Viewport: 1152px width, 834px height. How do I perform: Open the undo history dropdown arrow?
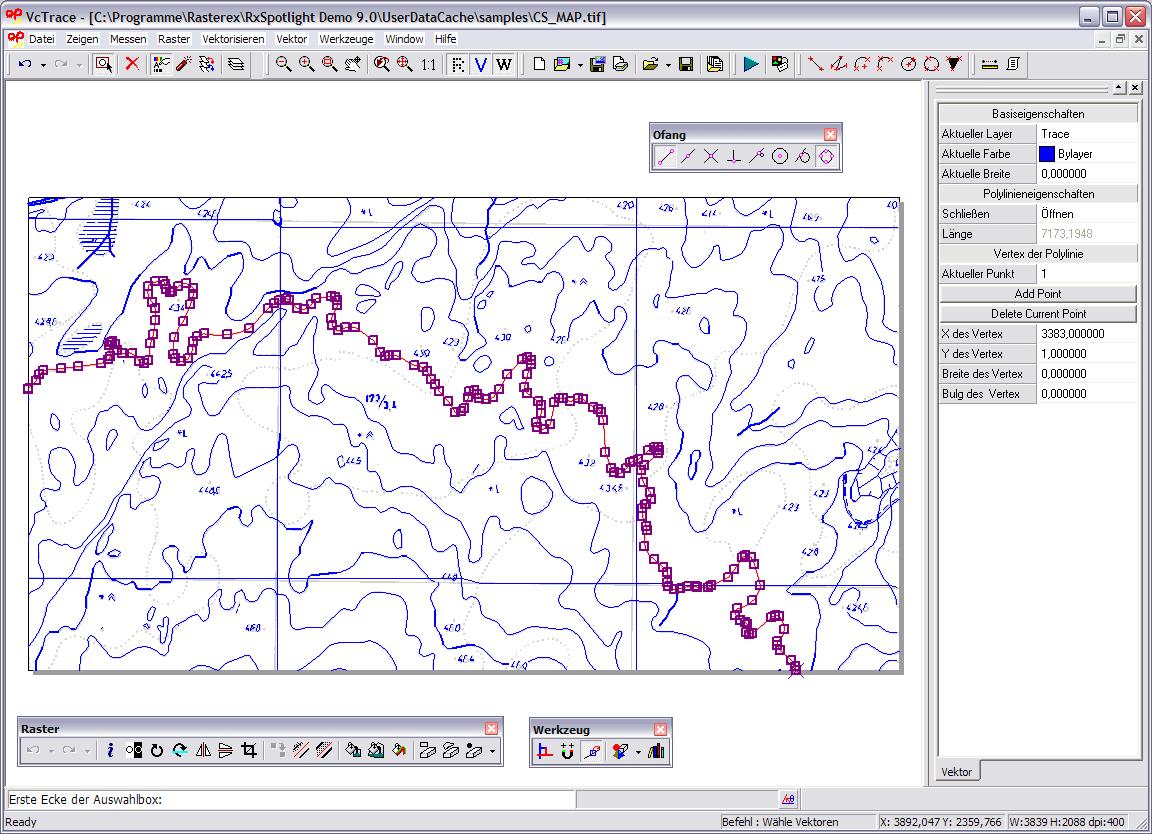pos(43,64)
